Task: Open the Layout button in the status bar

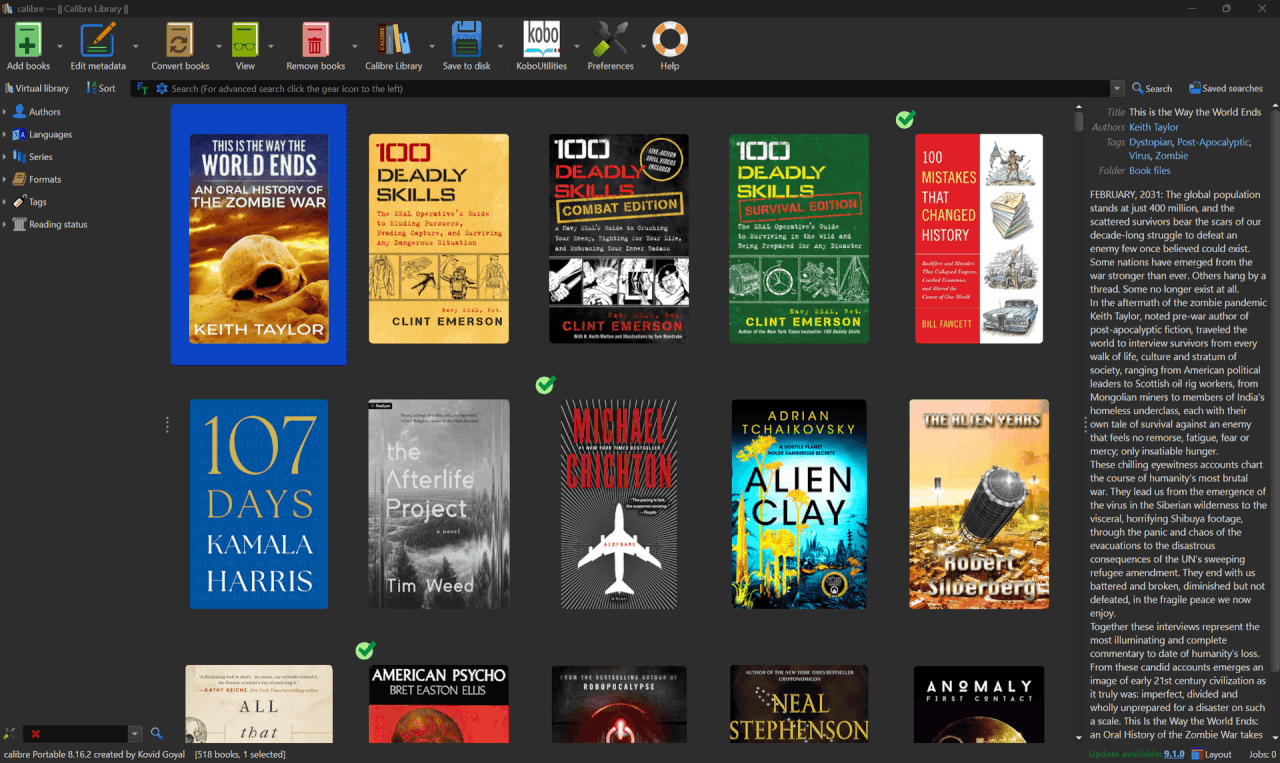Action: click(x=1211, y=755)
